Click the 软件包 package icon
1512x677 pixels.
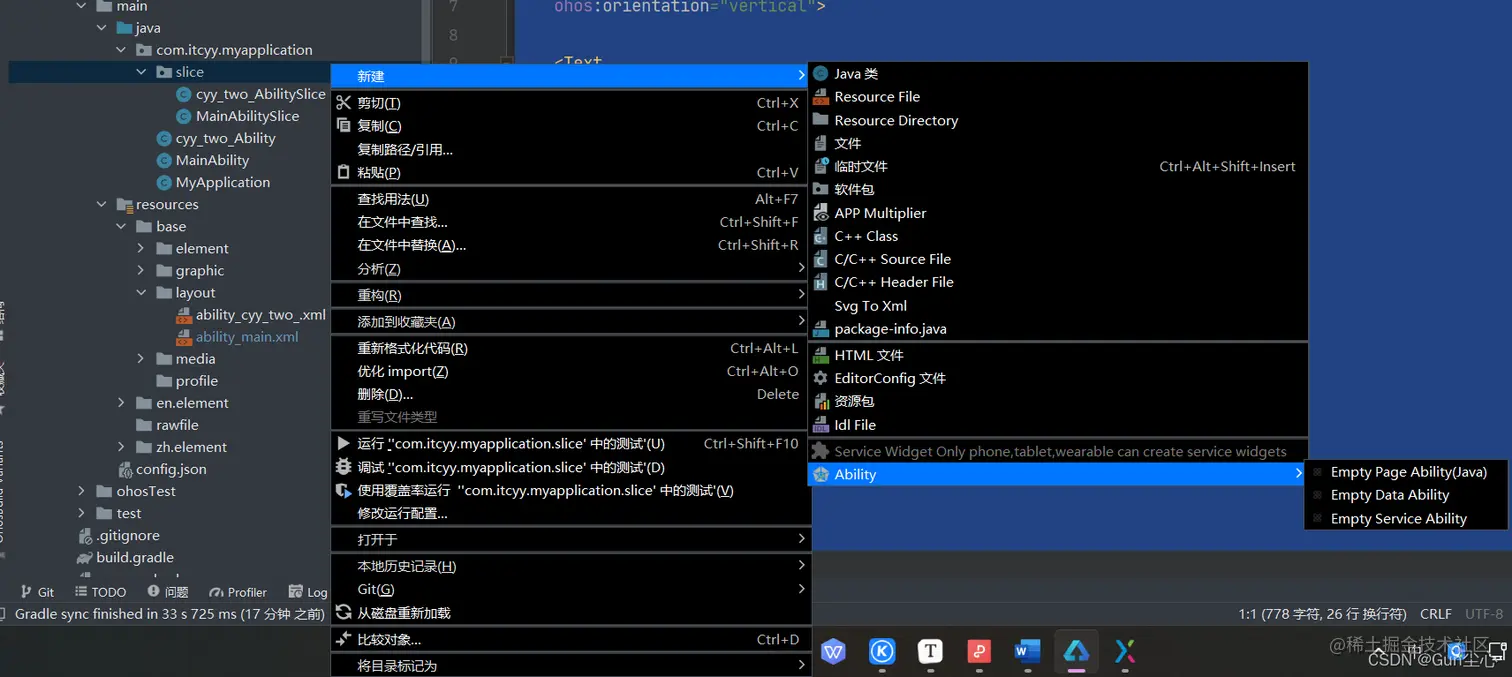pos(821,189)
